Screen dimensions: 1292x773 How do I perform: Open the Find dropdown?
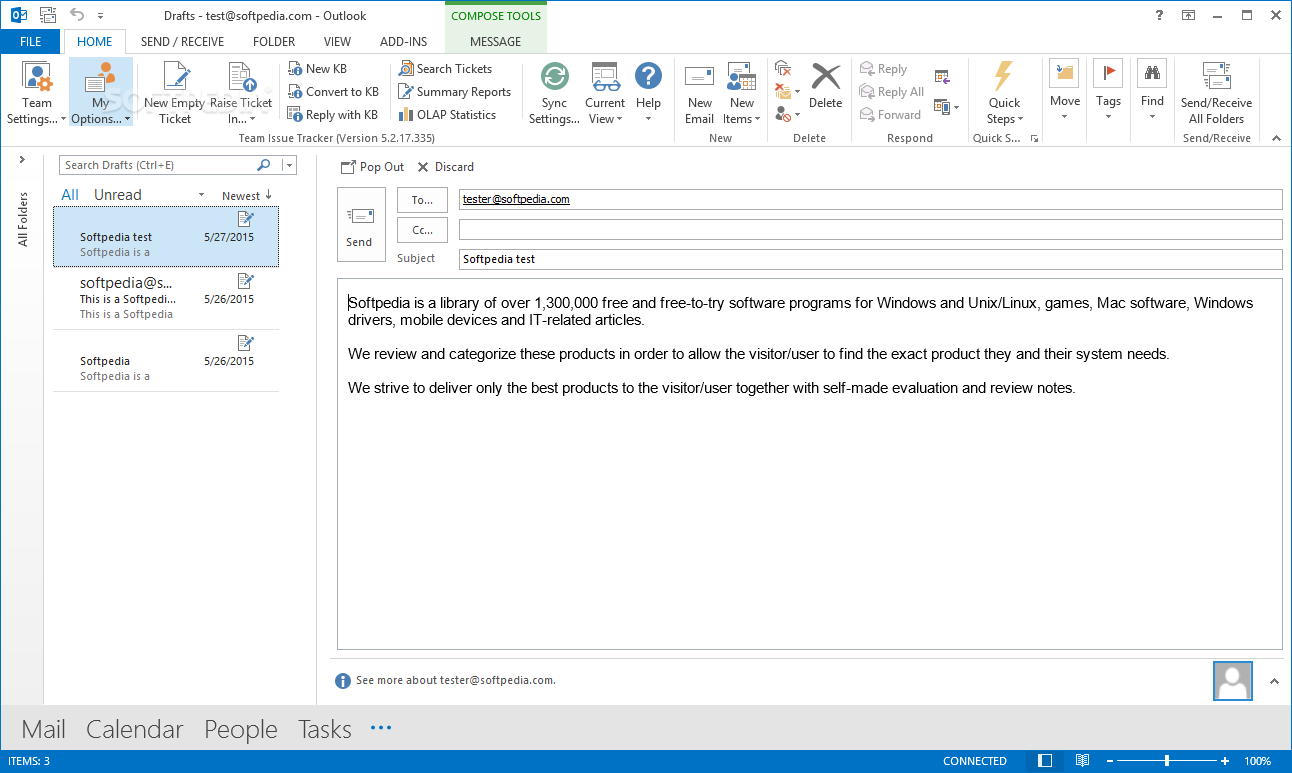click(x=1152, y=93)
